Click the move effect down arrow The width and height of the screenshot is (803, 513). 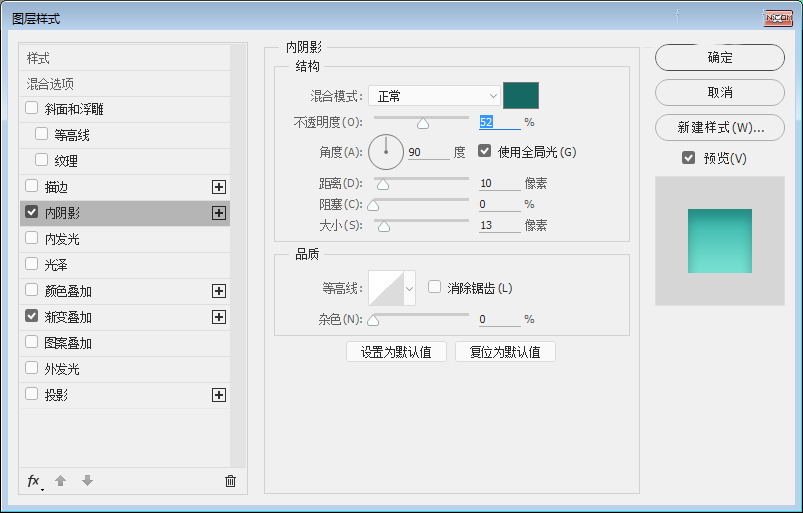tap(87, 481)
